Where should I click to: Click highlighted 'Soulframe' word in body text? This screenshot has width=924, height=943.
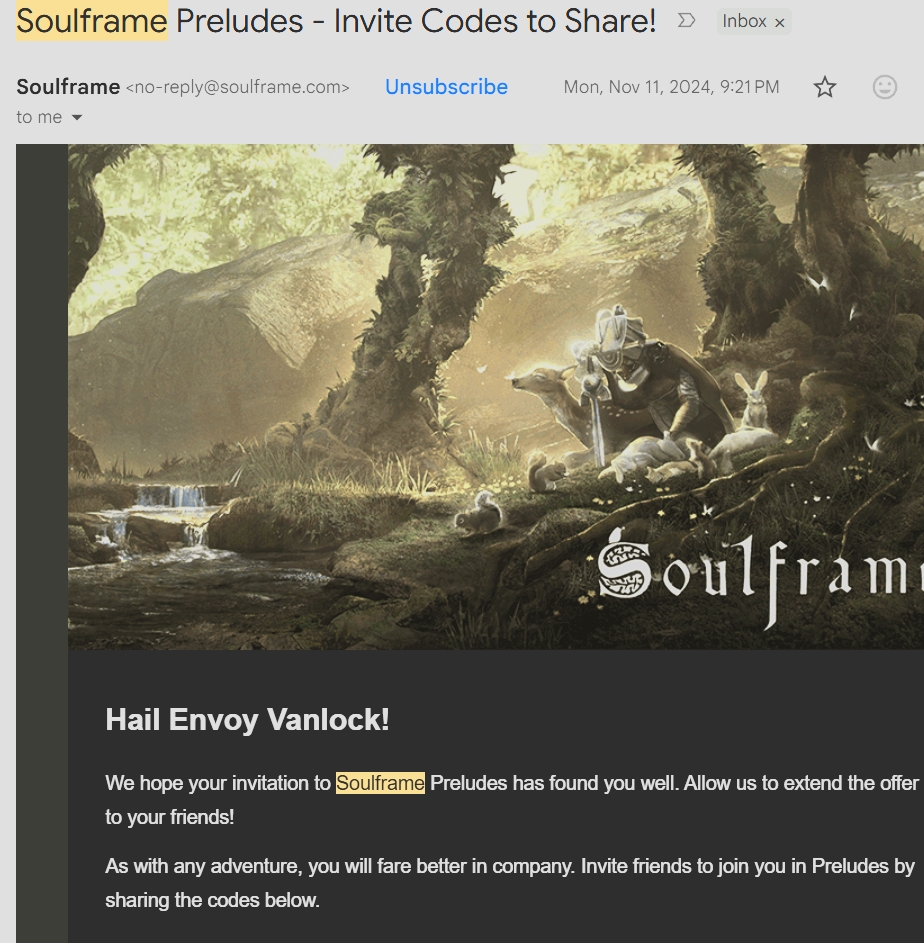coord(380,783)
